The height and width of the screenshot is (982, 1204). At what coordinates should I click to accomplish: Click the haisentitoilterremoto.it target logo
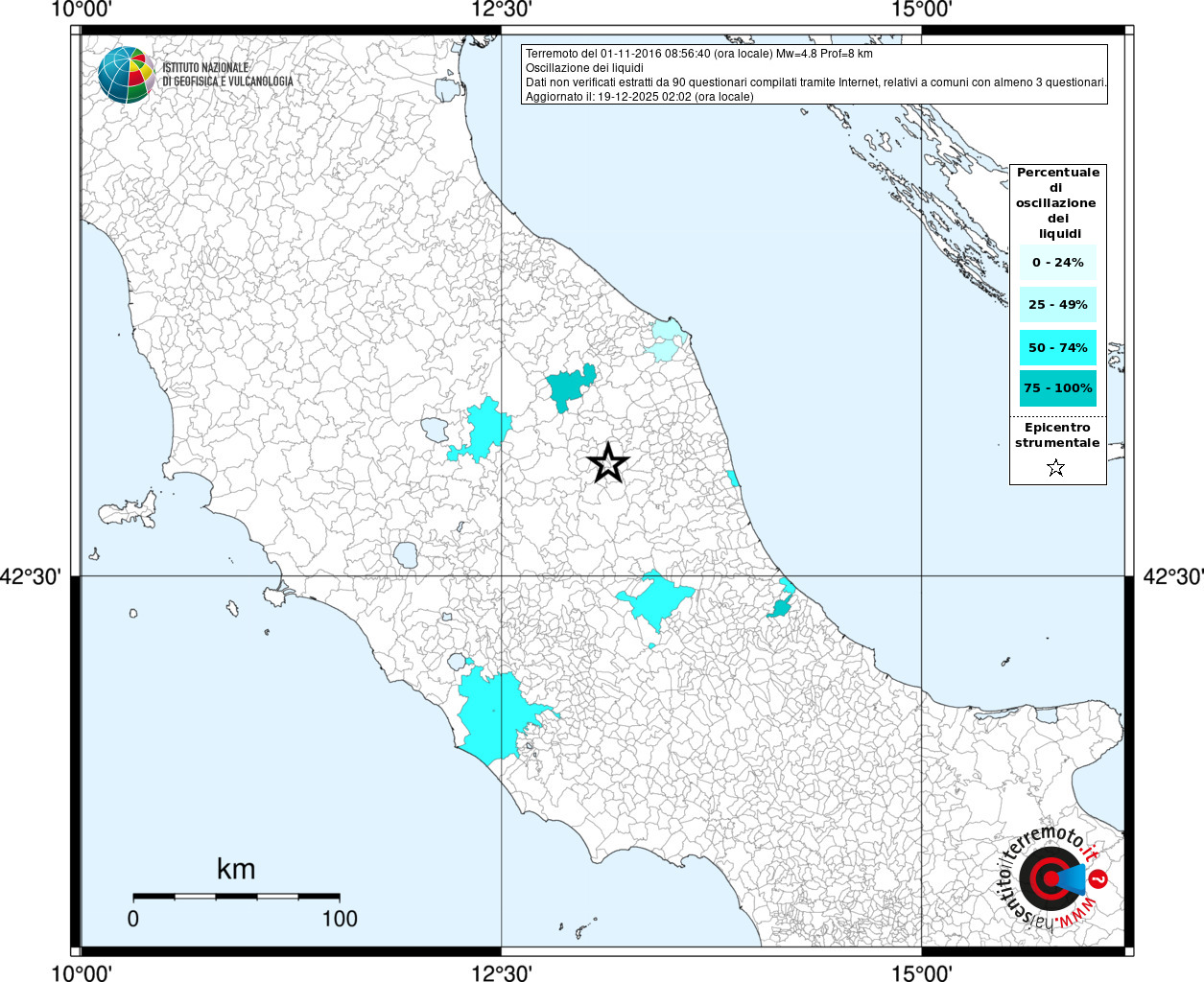(1051, 878)
